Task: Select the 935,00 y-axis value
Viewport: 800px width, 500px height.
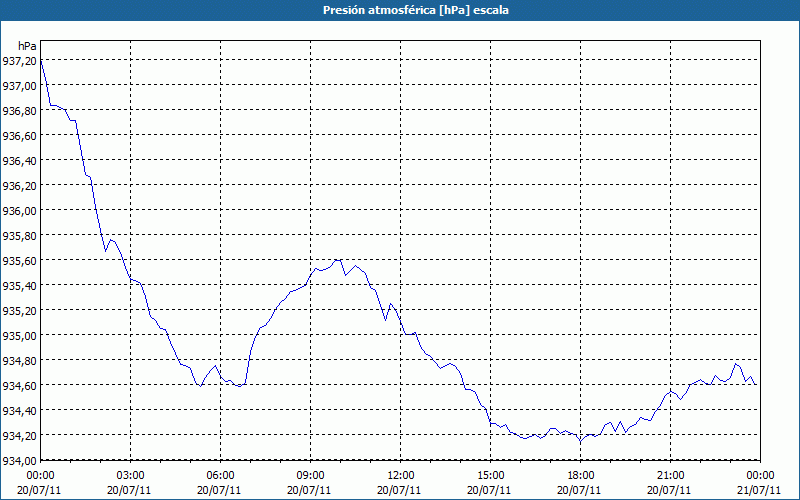Action: (x=19, y=336)
